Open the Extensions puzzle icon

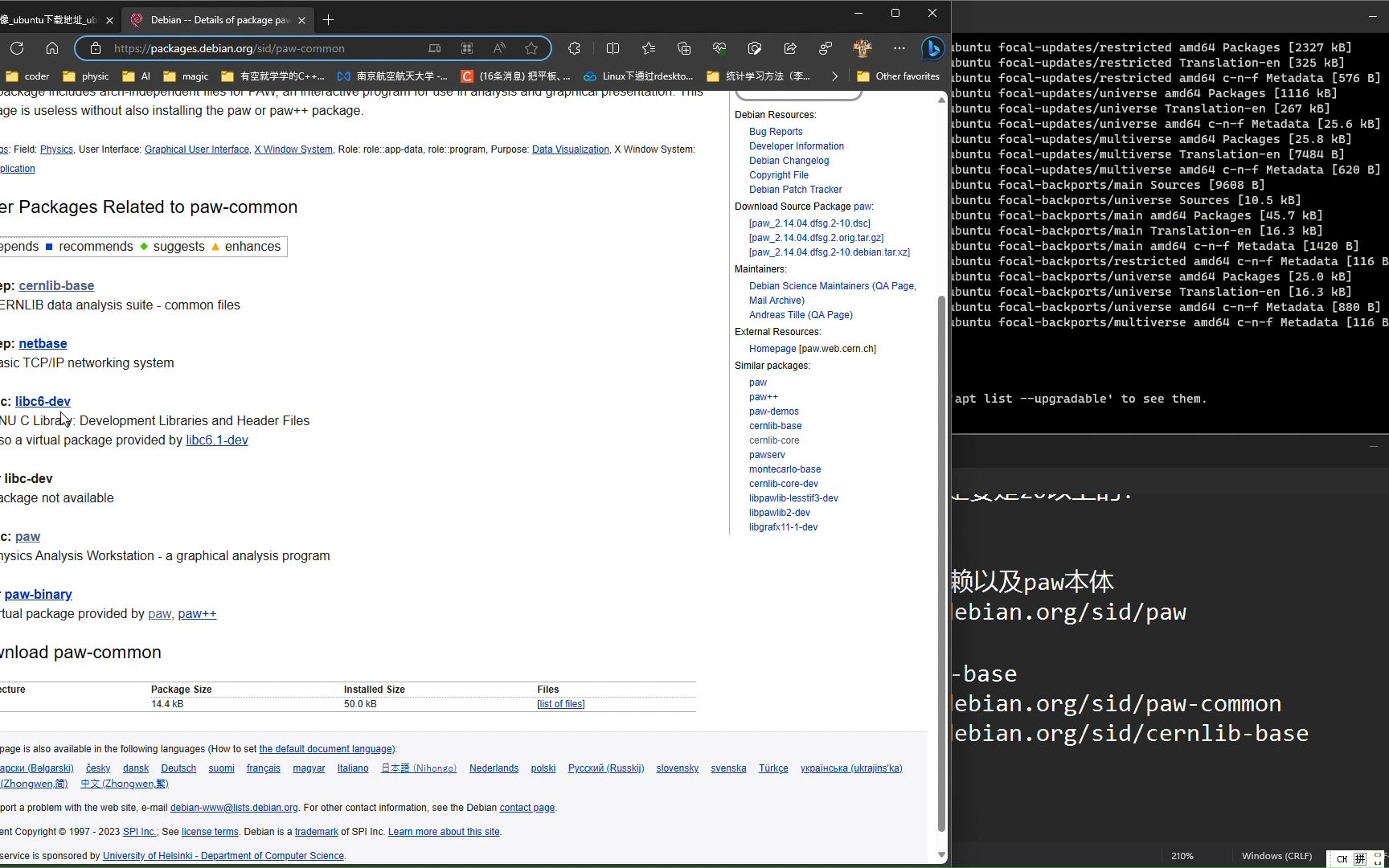click(574, 48)
